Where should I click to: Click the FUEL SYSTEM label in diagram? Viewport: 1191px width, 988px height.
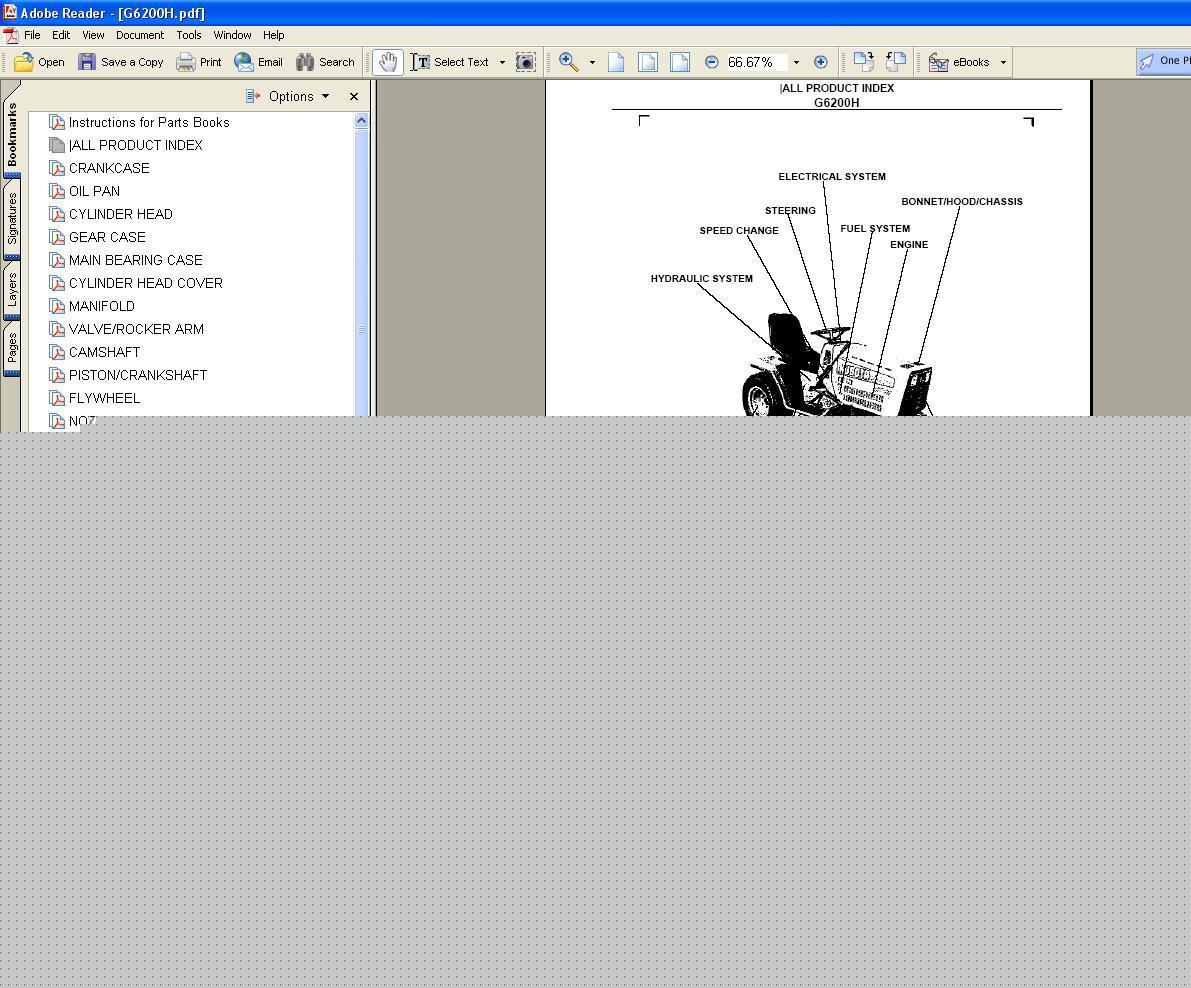[x=874, y=229]
